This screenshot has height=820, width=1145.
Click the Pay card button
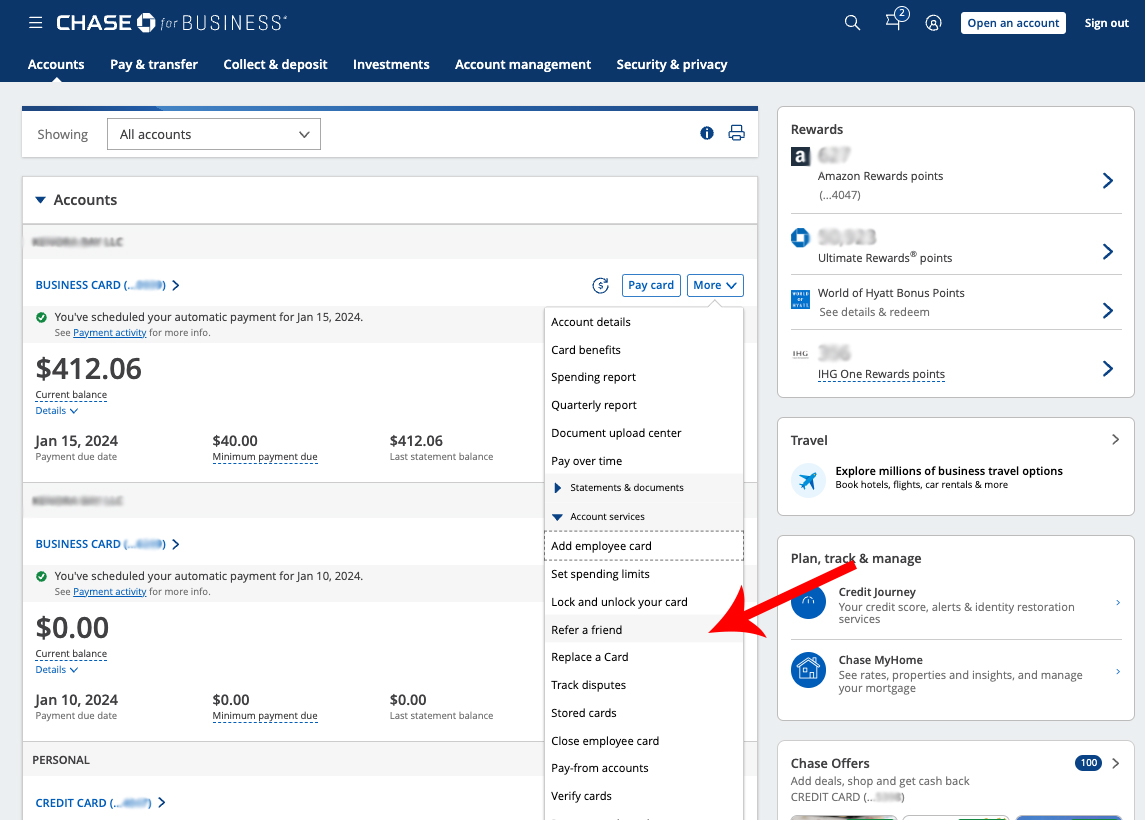pyautogui.click(x=651, y=285)
